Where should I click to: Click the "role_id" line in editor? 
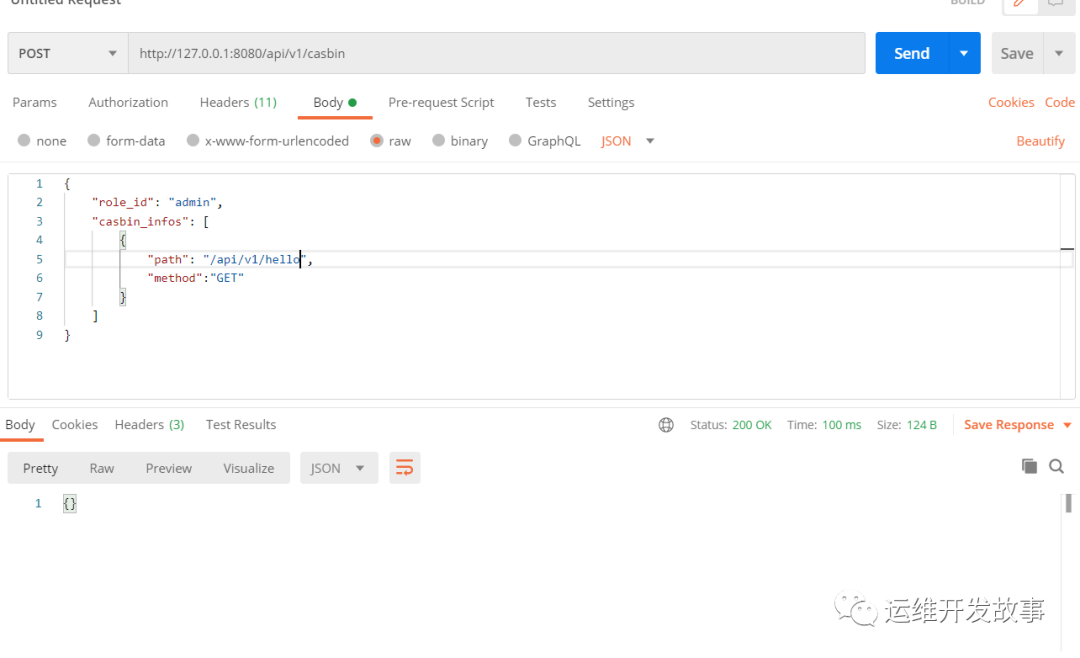click(157, 203)
